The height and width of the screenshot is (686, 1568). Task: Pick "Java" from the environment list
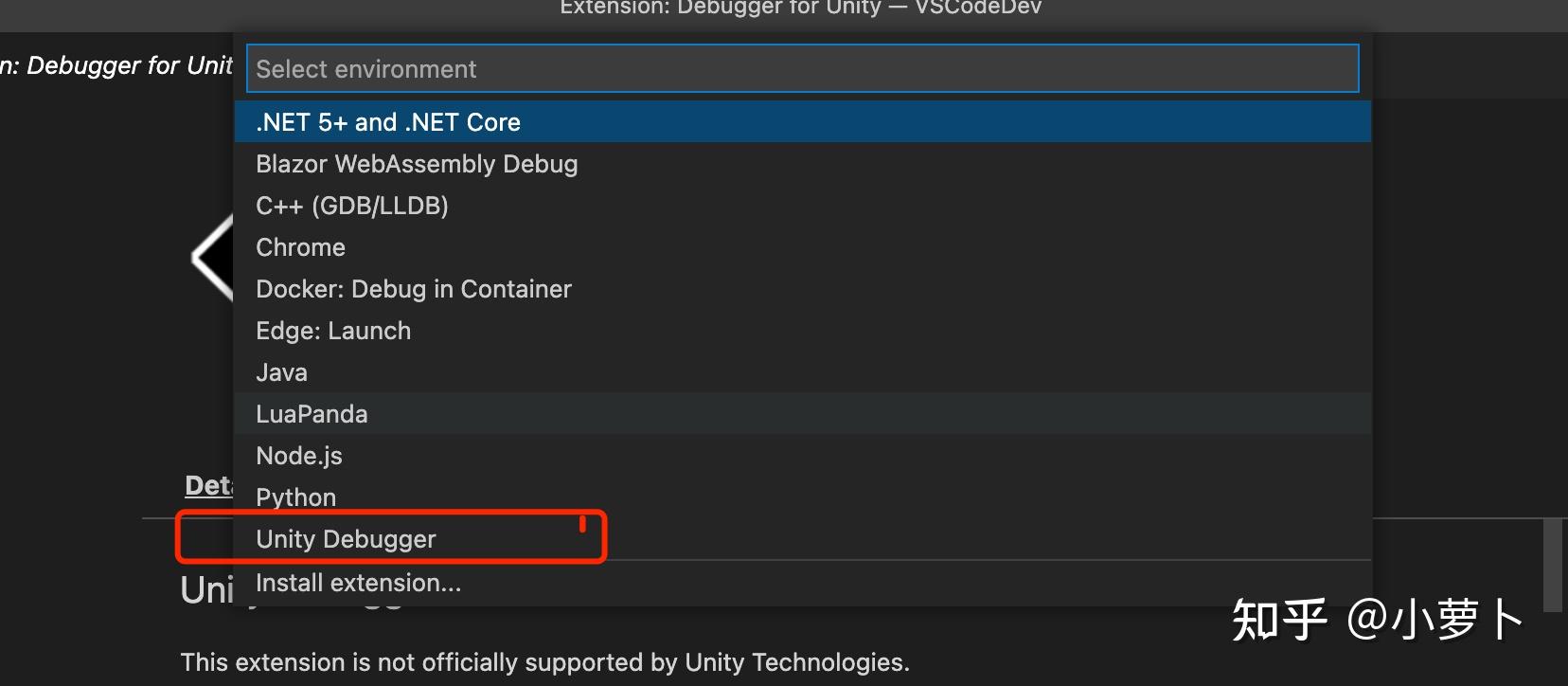281,371
